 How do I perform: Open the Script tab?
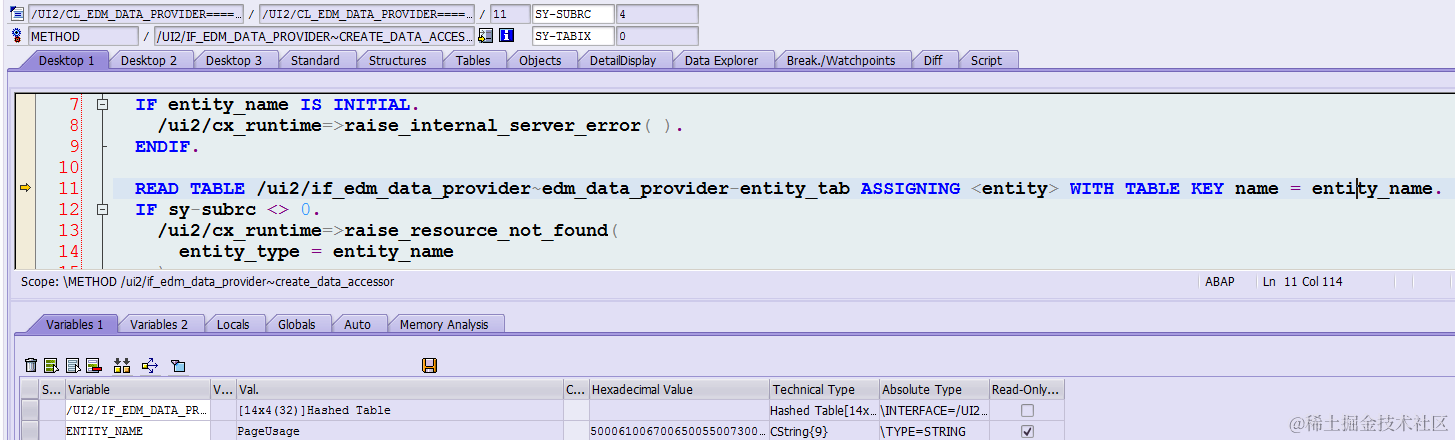(x=986, y=60)
